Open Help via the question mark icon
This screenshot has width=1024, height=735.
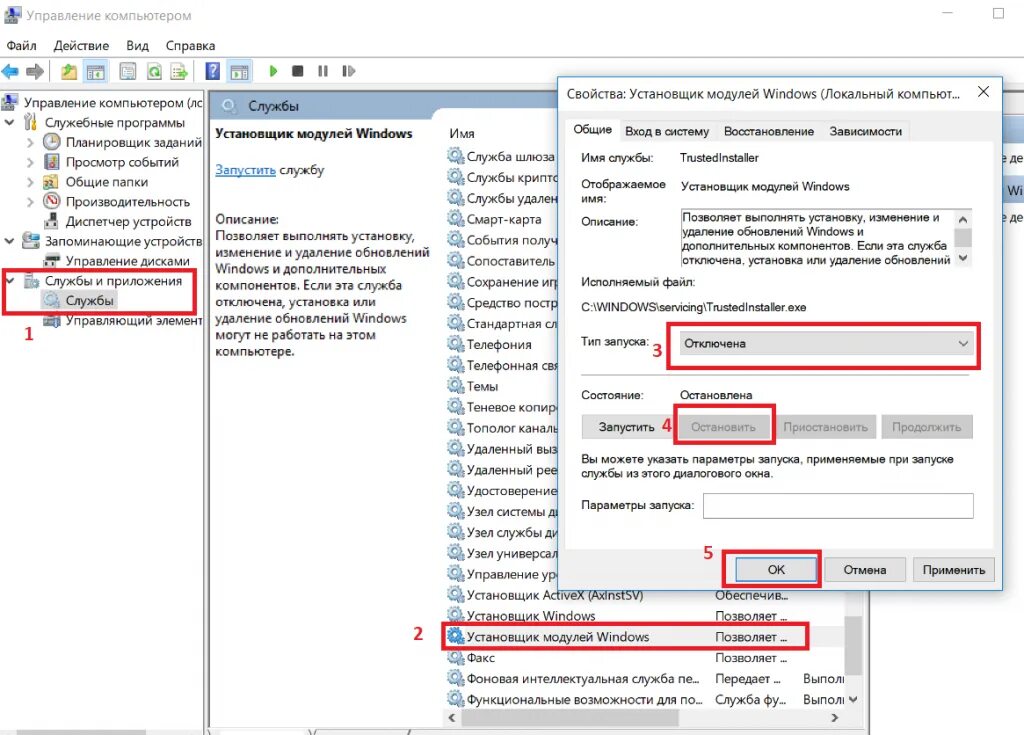point(212,71)
